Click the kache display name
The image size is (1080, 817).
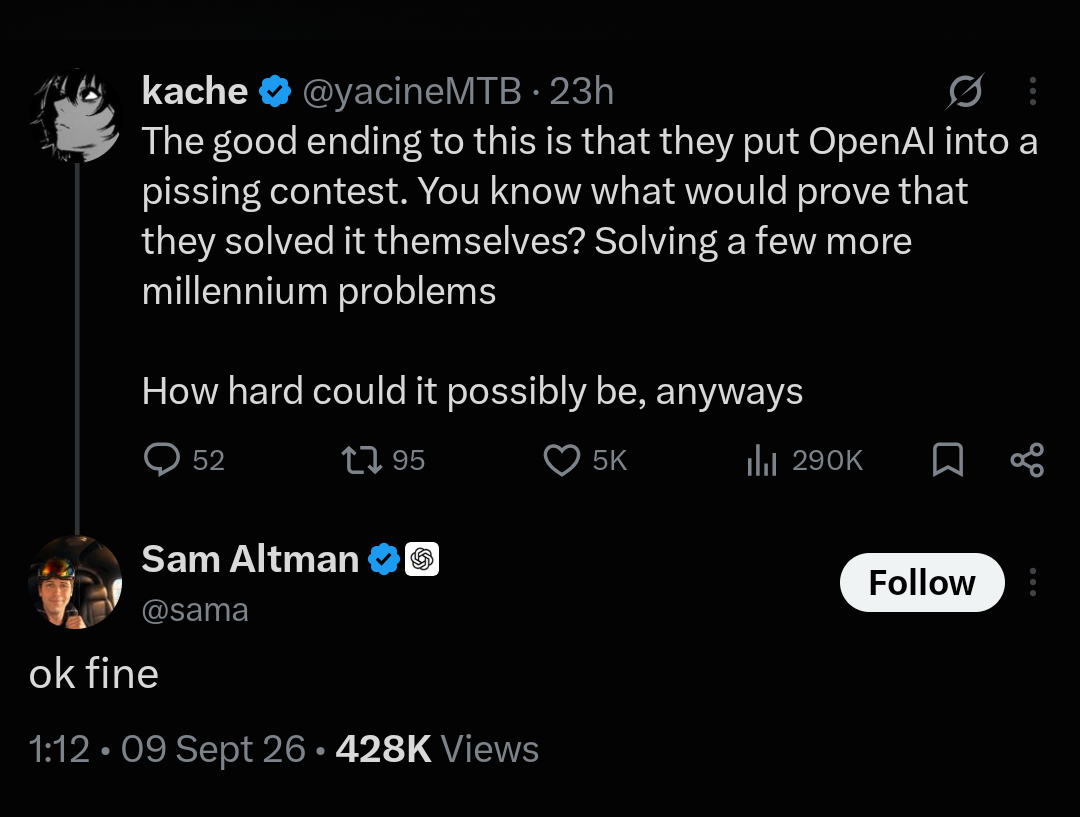point(195,91)
